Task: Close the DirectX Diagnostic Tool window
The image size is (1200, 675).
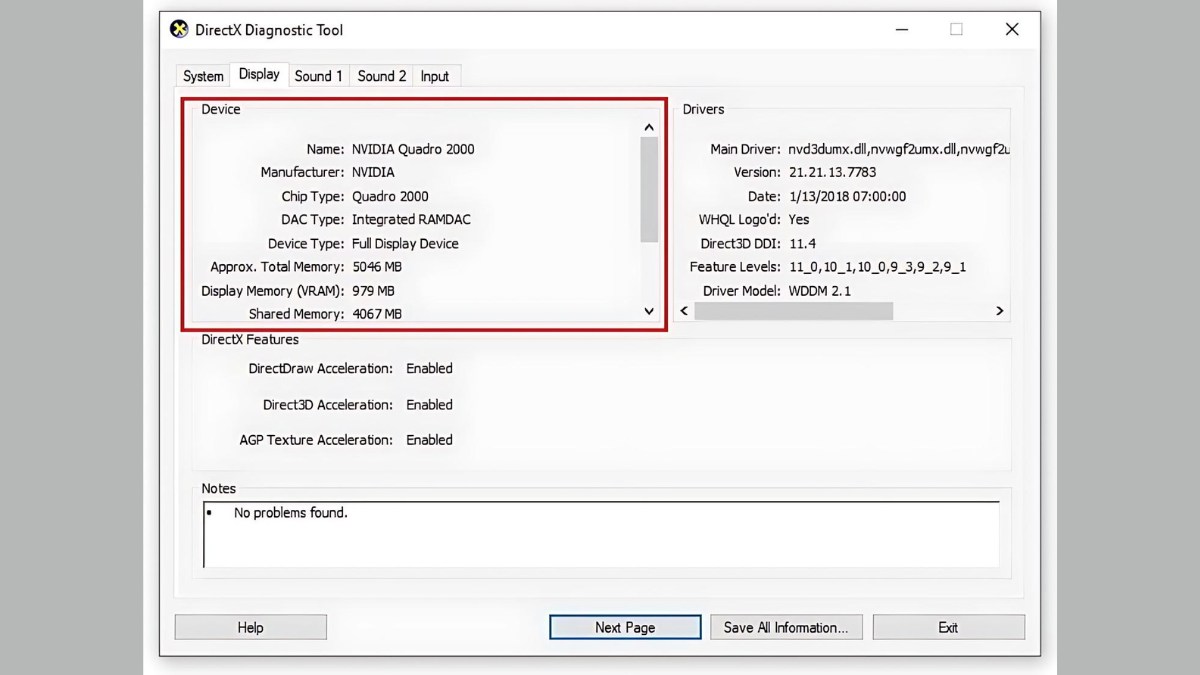Action: click(1012, 29)
